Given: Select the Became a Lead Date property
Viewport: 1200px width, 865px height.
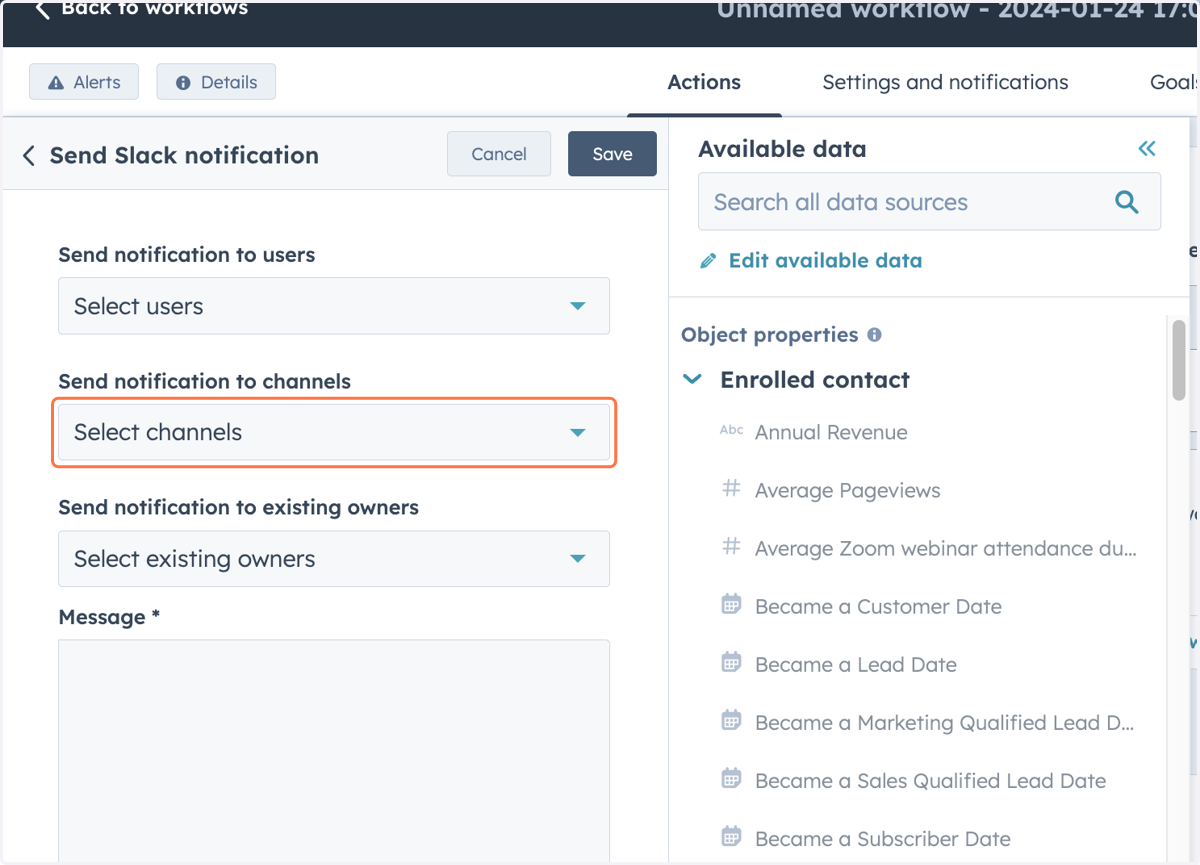Looking at the screenshot, I should tap(856, 665).
